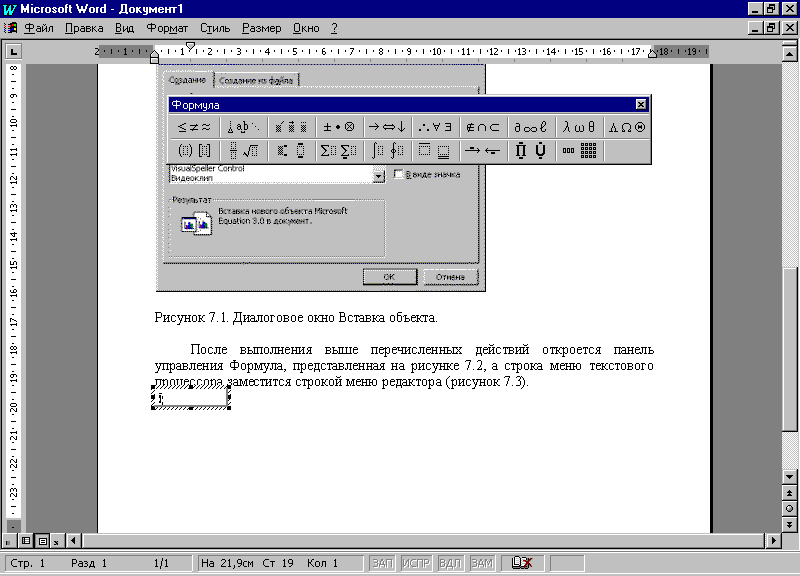Click inside the equation editing box
Screen dimensions: 800x576
coord(191,397)
